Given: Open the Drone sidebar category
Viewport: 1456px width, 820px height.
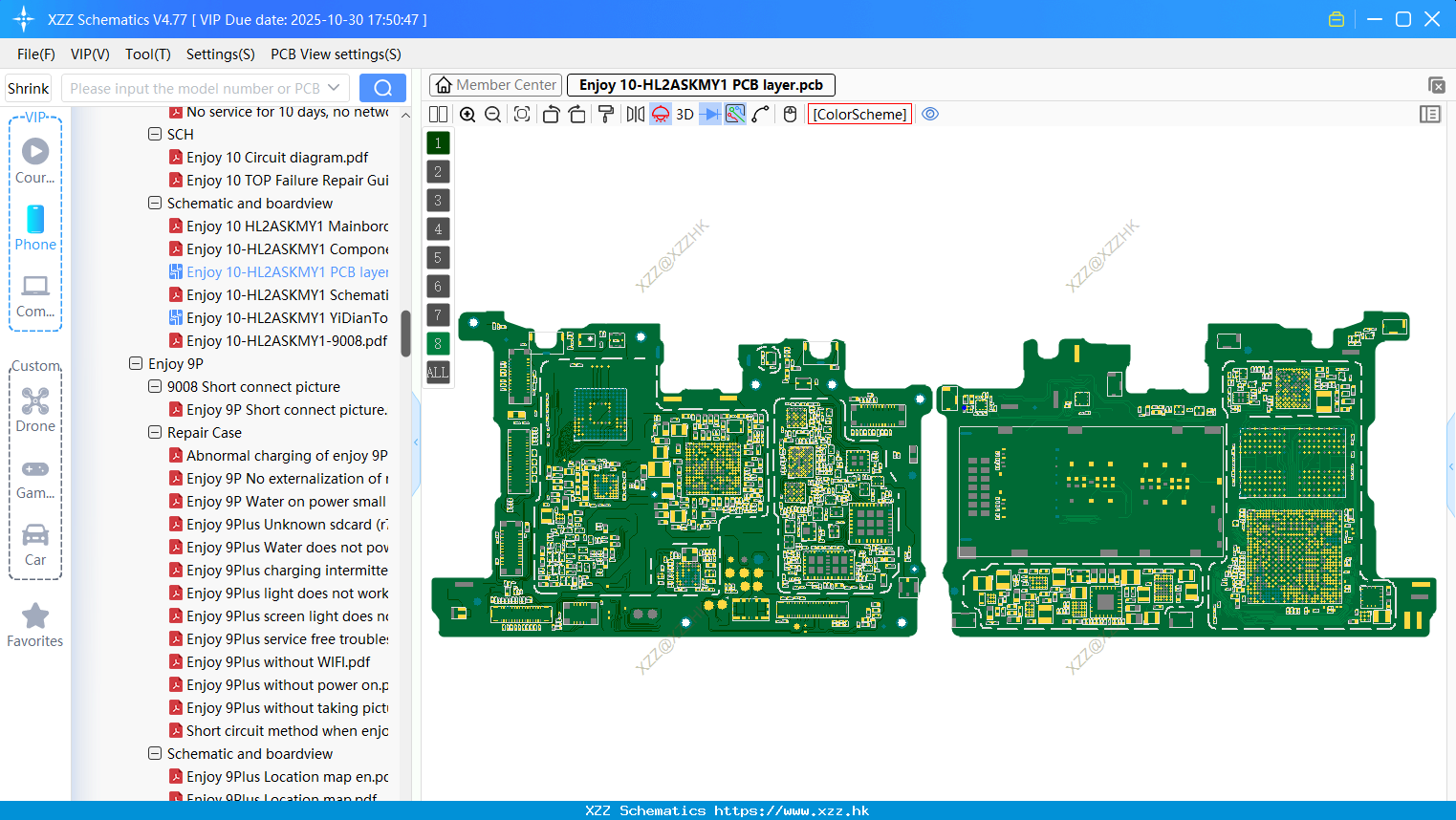Looking at the screenshot, I should (35, 410).
